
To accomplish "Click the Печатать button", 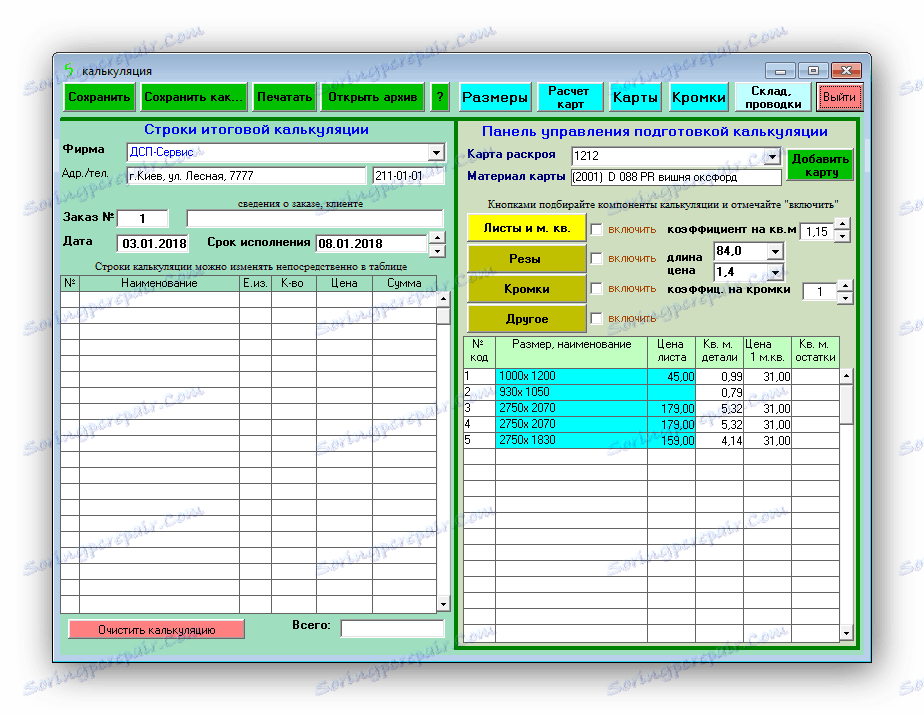I will pos(284,97).
